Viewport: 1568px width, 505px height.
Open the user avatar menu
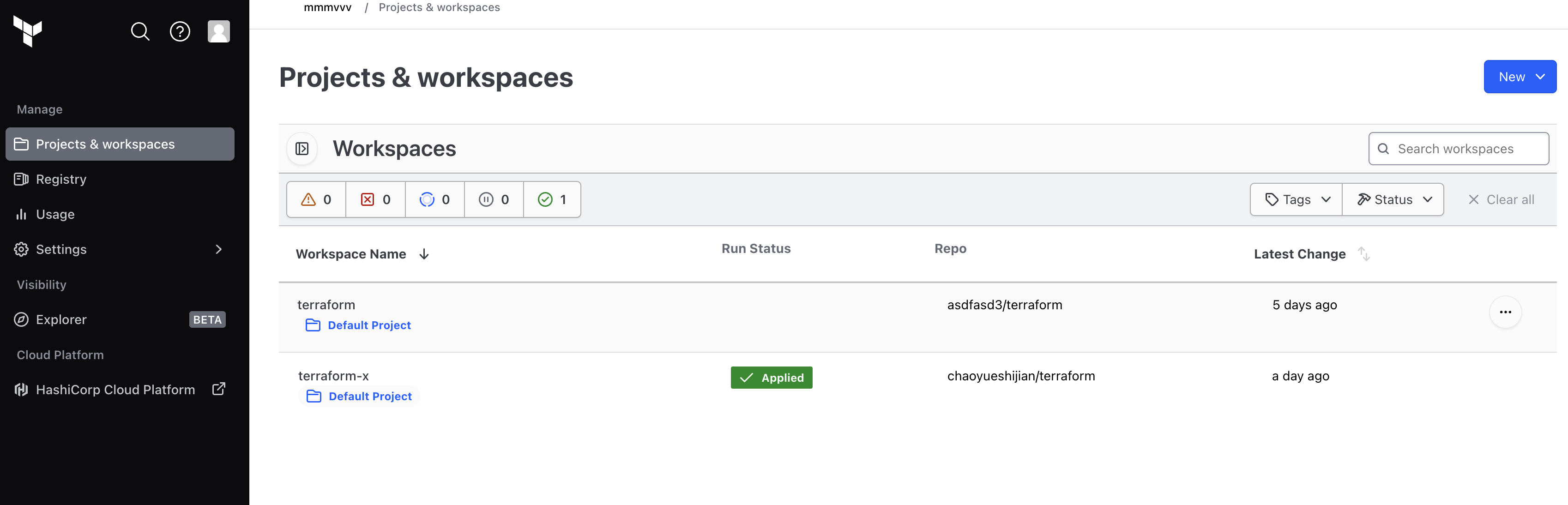pyautogui.click(x=218, y=32)
